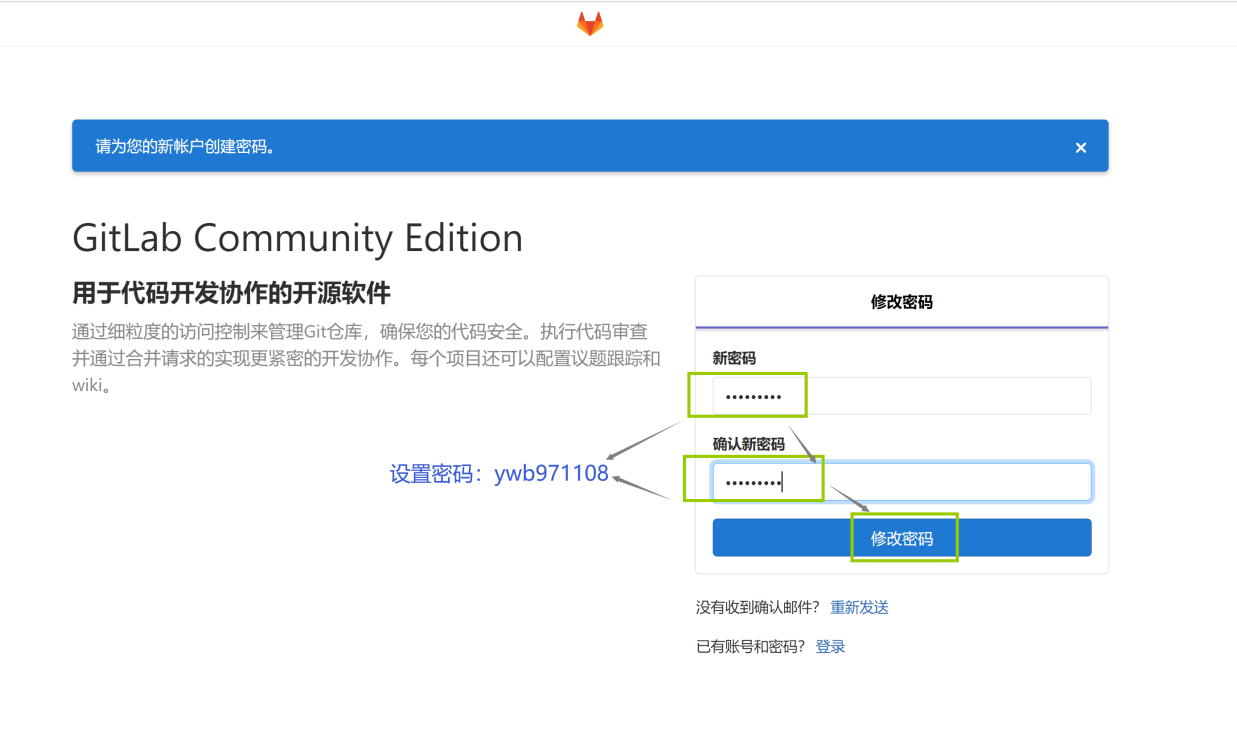The width and height of the screenshot is (1237, 738).
Task: Select the 修改密码 tab header
Action: (902, 302)
